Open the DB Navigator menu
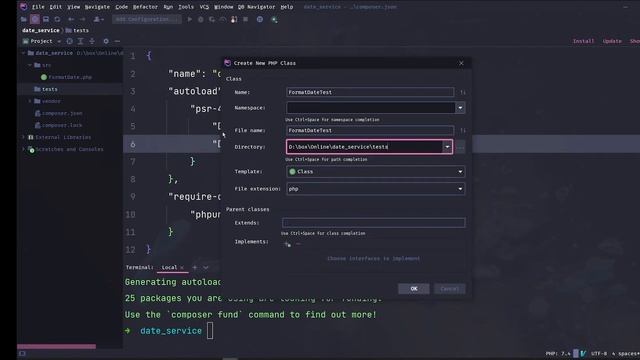The height and width of the screenshot is (360, 640). click(256, 7)
